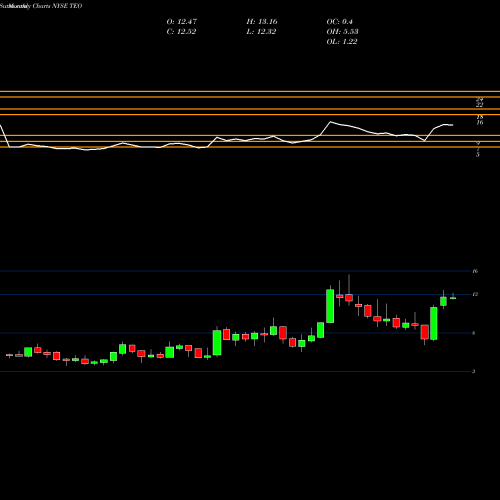Click the '18' indicator axis label
The height and width of the screenshot is (500, 500).
[480, 117]
